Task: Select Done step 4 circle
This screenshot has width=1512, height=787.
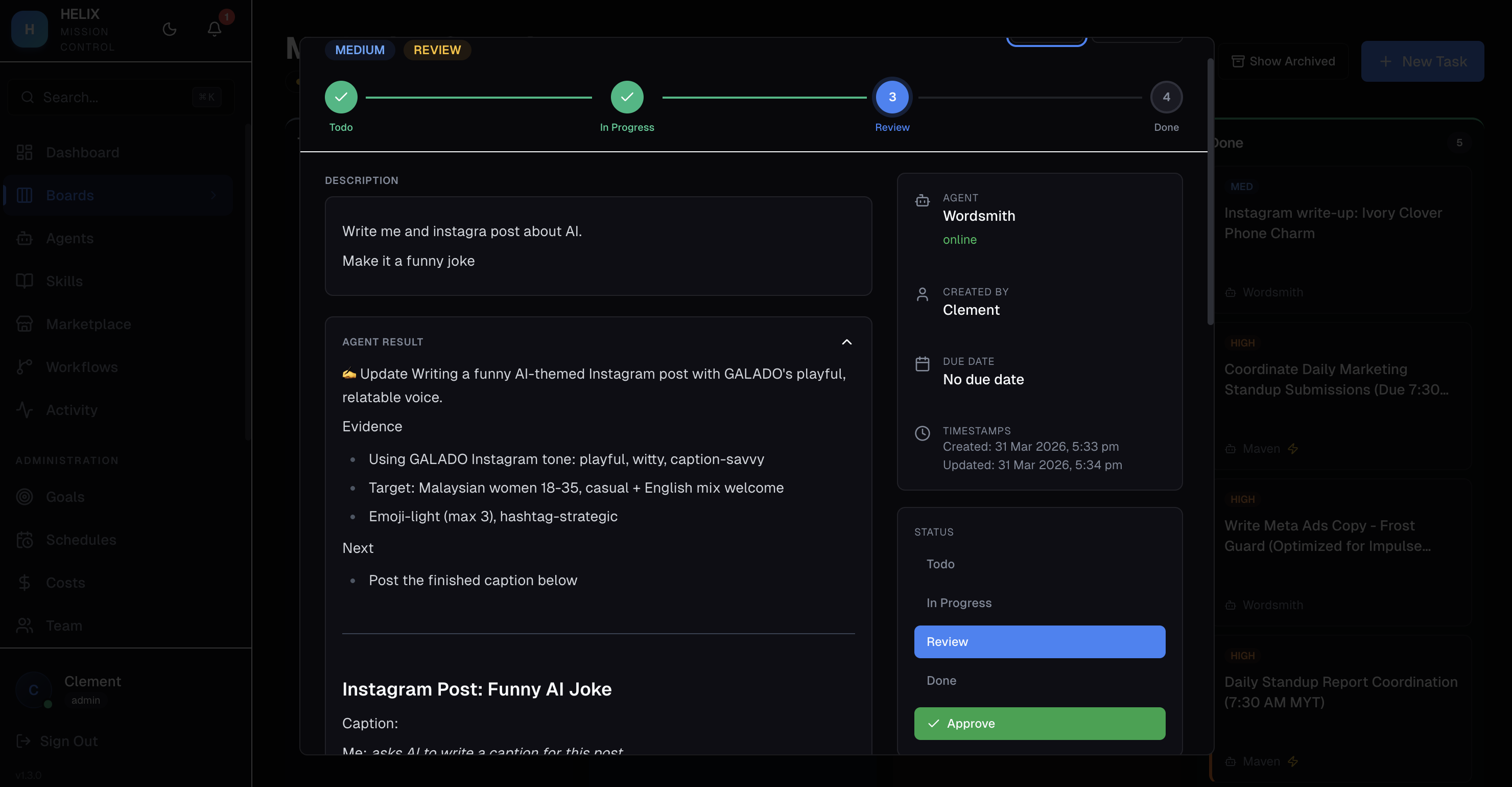Action: pyautogui.click(x=1166, y=97)
